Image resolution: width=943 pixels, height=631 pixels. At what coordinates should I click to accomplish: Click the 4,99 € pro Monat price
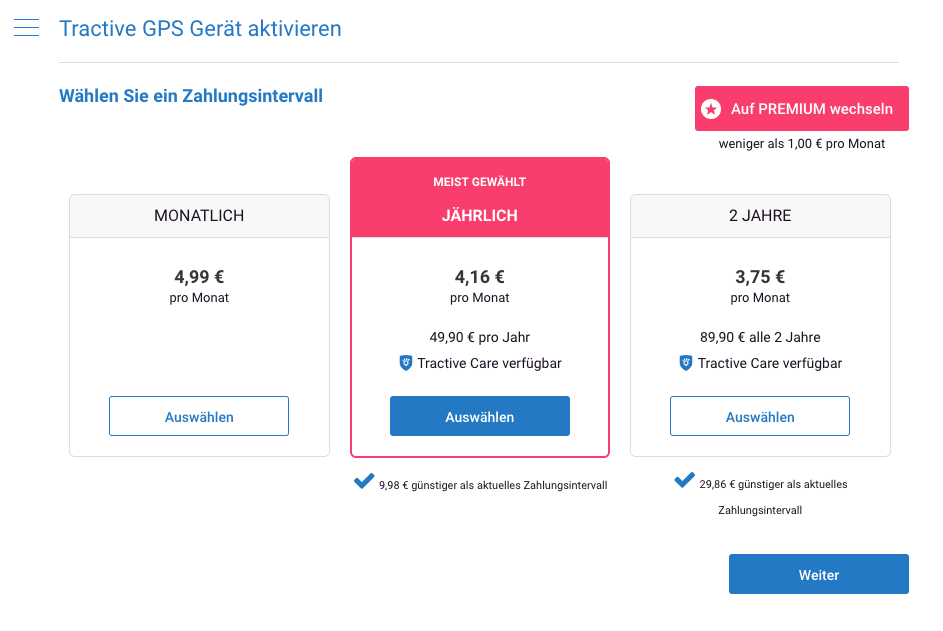click(x=199, y=286)
